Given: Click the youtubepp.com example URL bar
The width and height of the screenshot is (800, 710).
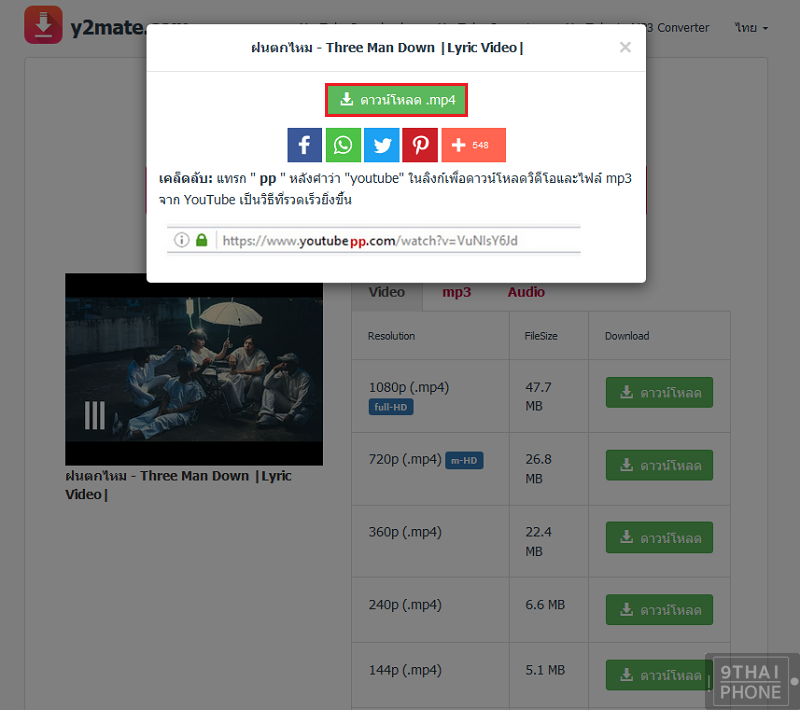Looking at the screenshot, I should click(x=375, y=240).
